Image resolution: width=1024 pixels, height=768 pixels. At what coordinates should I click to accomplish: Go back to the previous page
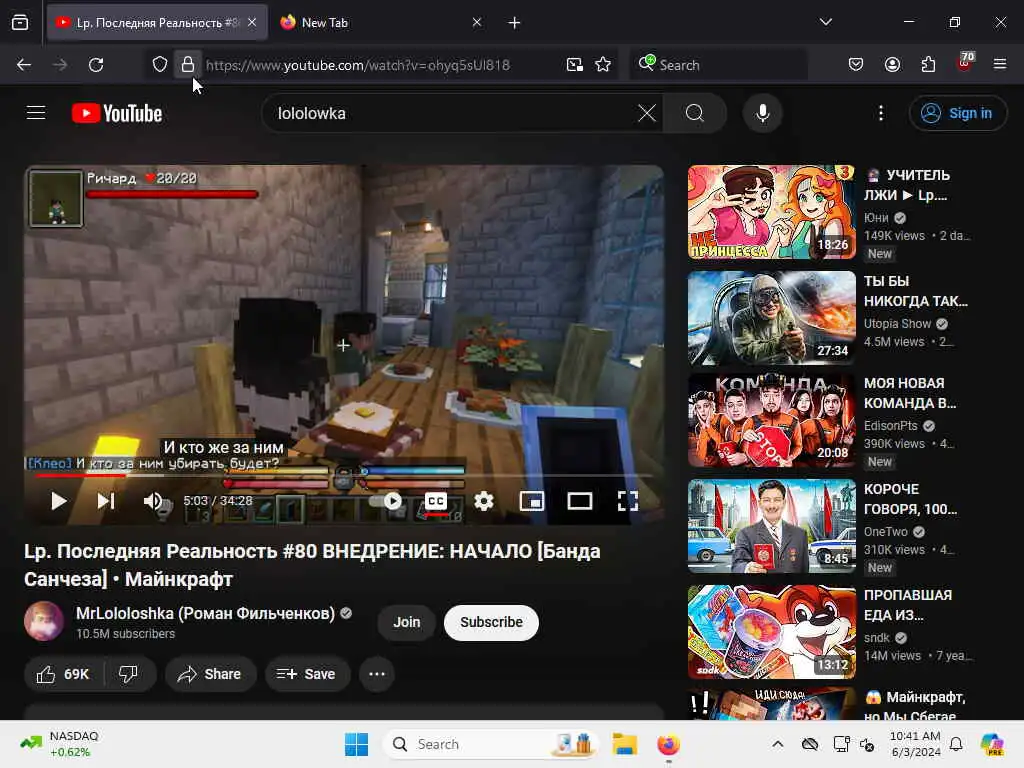tap(24, 65)
